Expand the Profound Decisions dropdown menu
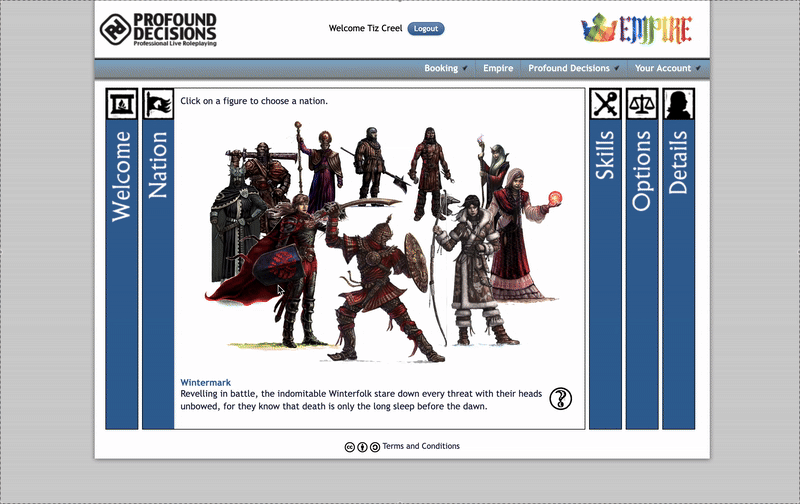Screen dimensions: 800x504 573,68
